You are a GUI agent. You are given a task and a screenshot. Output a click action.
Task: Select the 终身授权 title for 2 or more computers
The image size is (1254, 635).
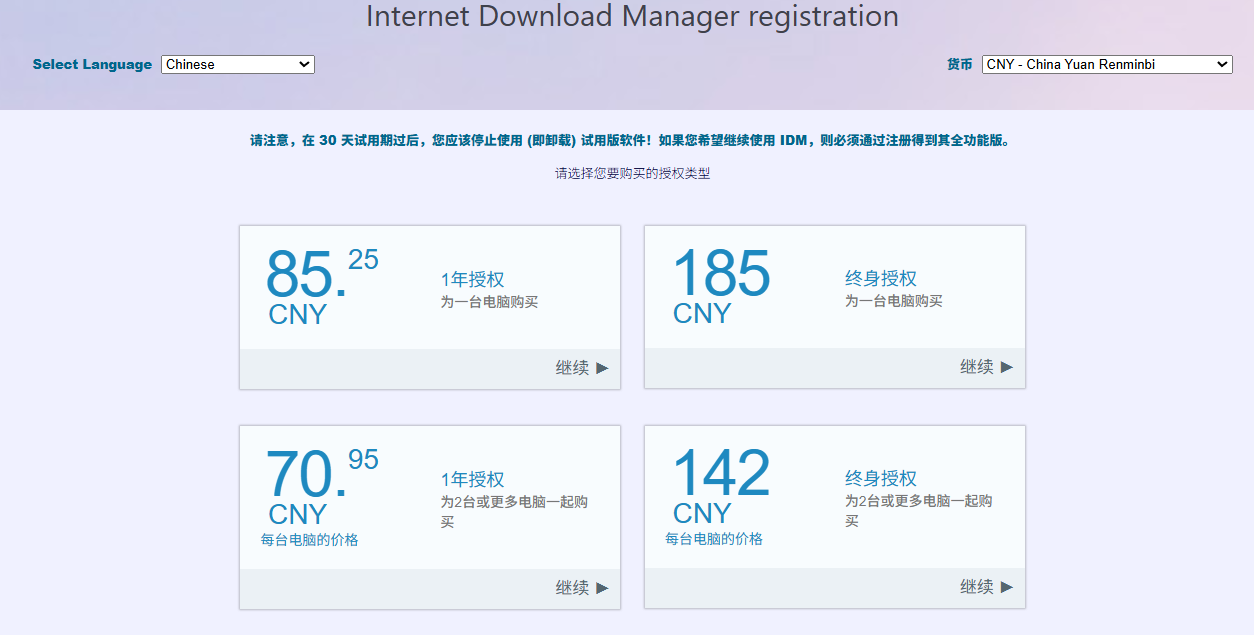(x=881, y=479)
